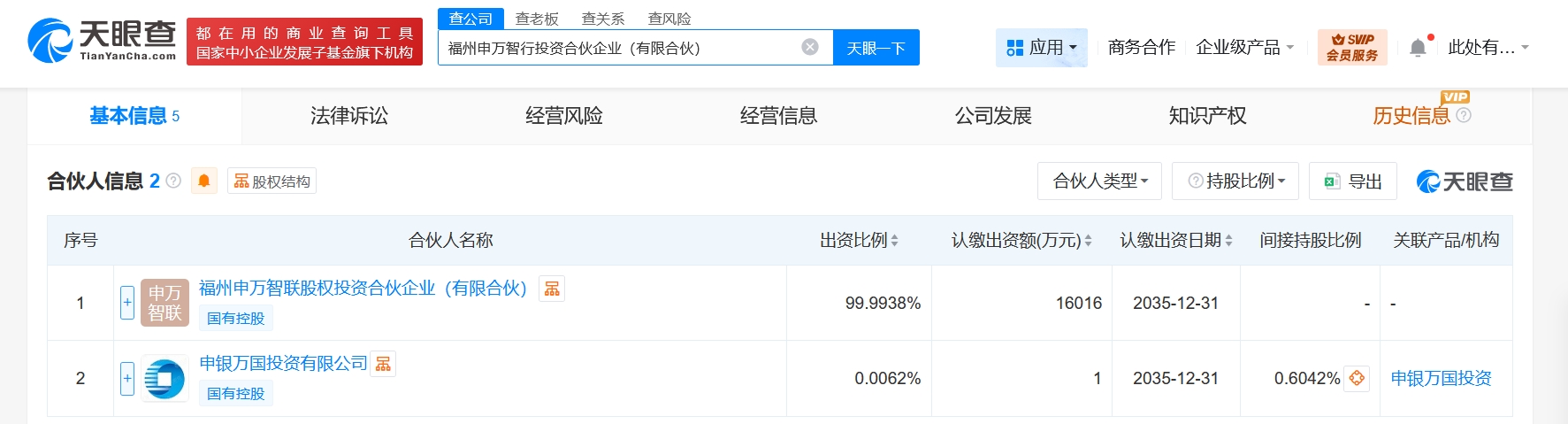The image size is (1568, 424).
Task: Click the 天眼一下 search button
Action: click(x=876, y=48)
